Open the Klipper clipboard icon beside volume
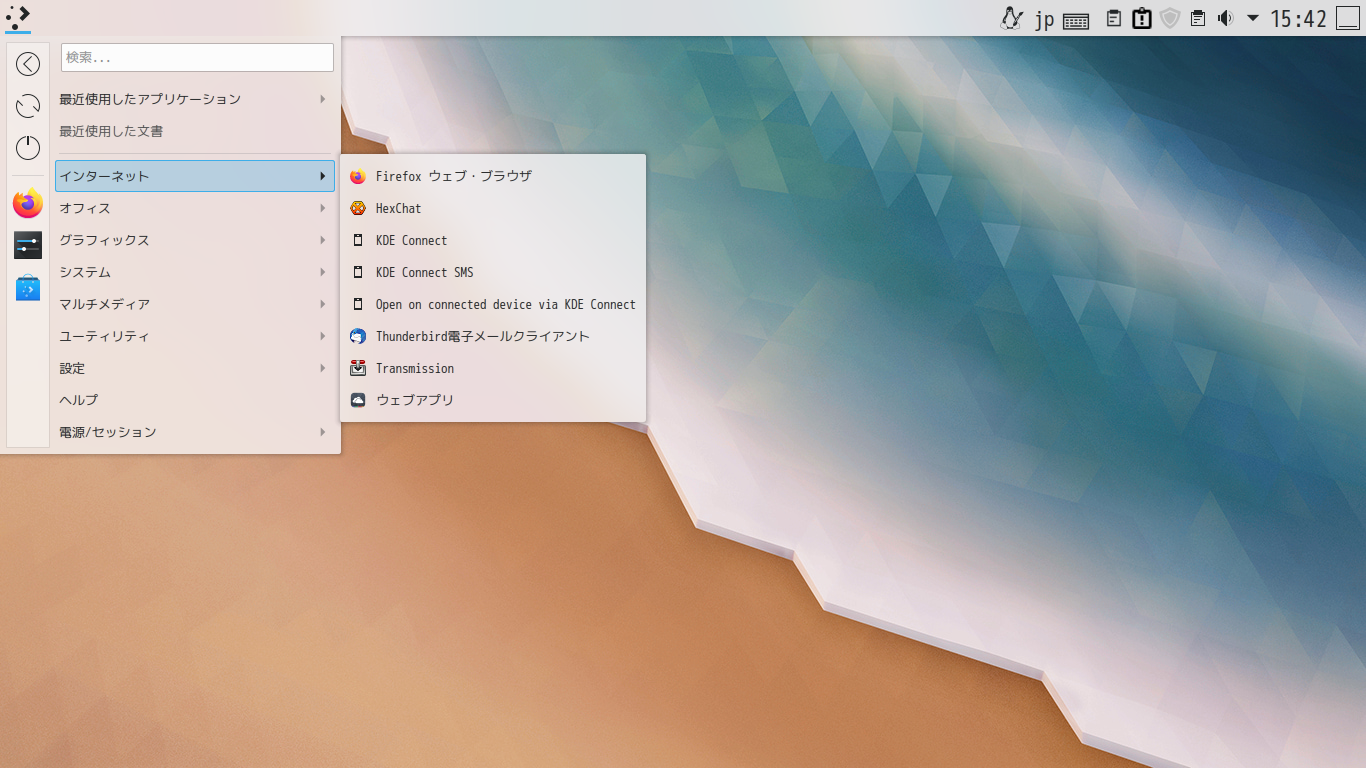This screenshot has width=1366, height=768. pos(1198,18)
